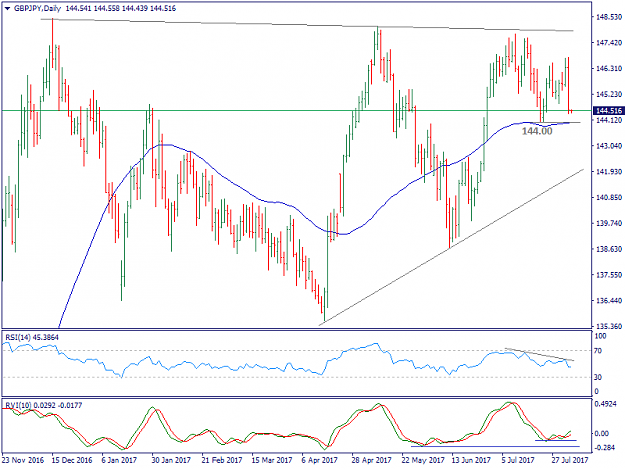Viewport: 625px width, 469px height.
Task: Select the OHLC values 144.541 144.558 144.439 144.516
Action: coord(121,8)
